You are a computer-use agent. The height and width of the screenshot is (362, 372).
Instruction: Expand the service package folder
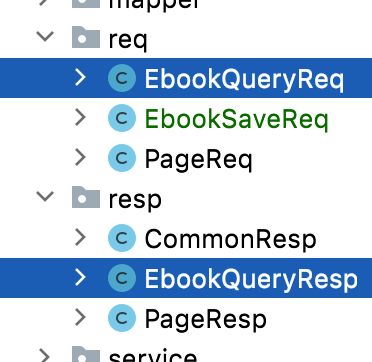46,356
